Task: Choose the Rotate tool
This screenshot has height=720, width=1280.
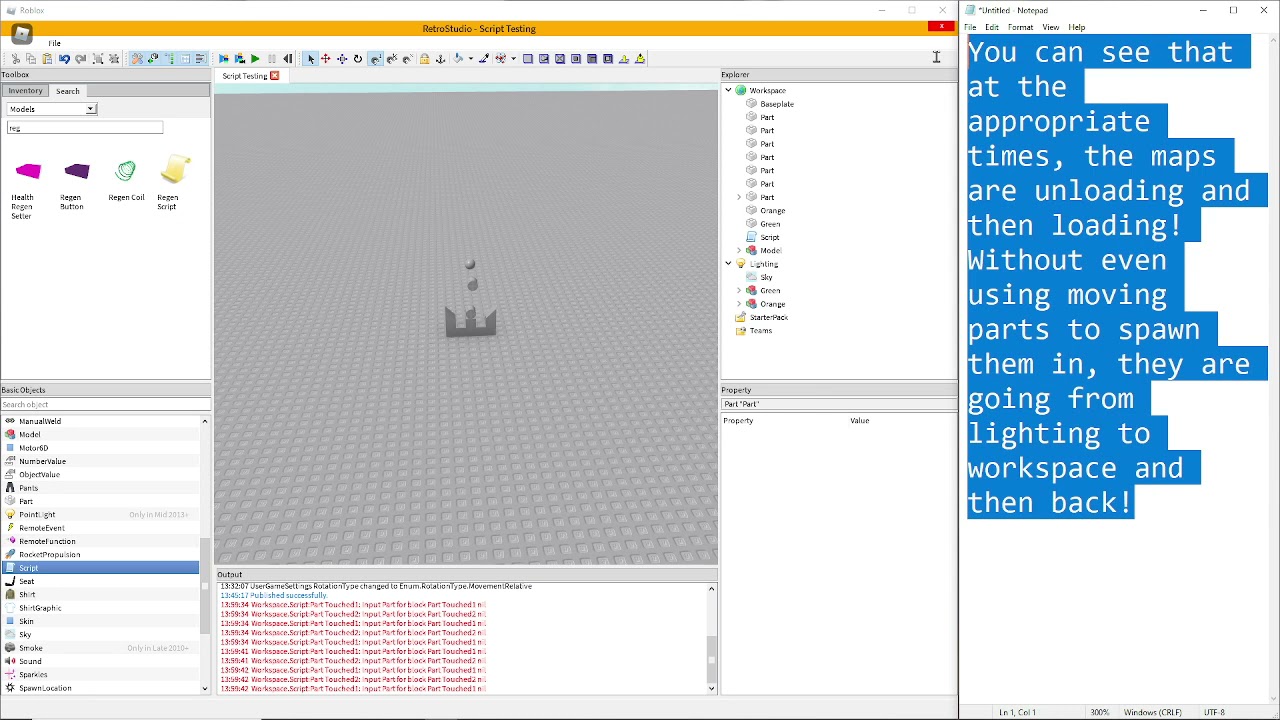Action: point(358,58)
